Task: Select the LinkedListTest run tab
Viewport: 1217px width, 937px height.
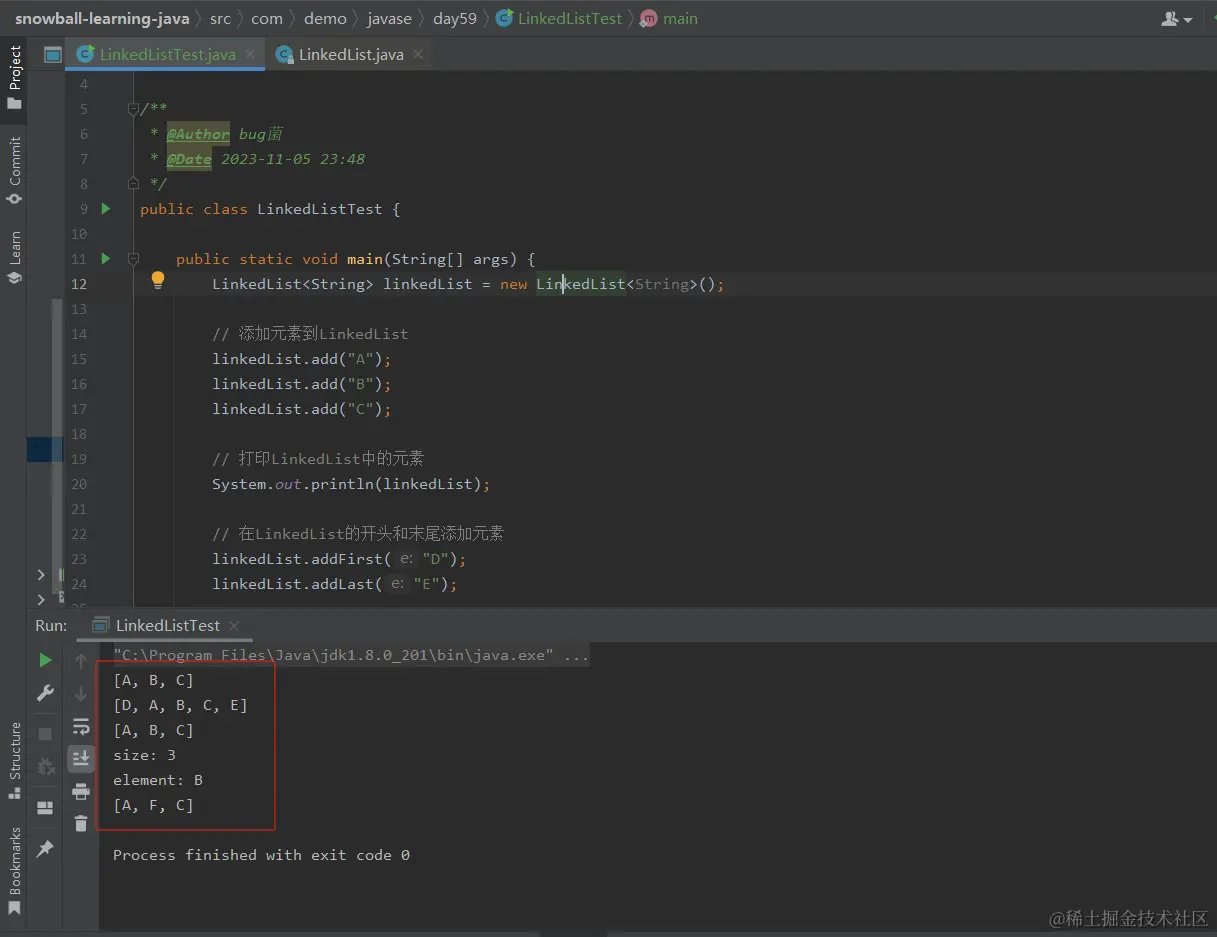Action: (167, 625)
